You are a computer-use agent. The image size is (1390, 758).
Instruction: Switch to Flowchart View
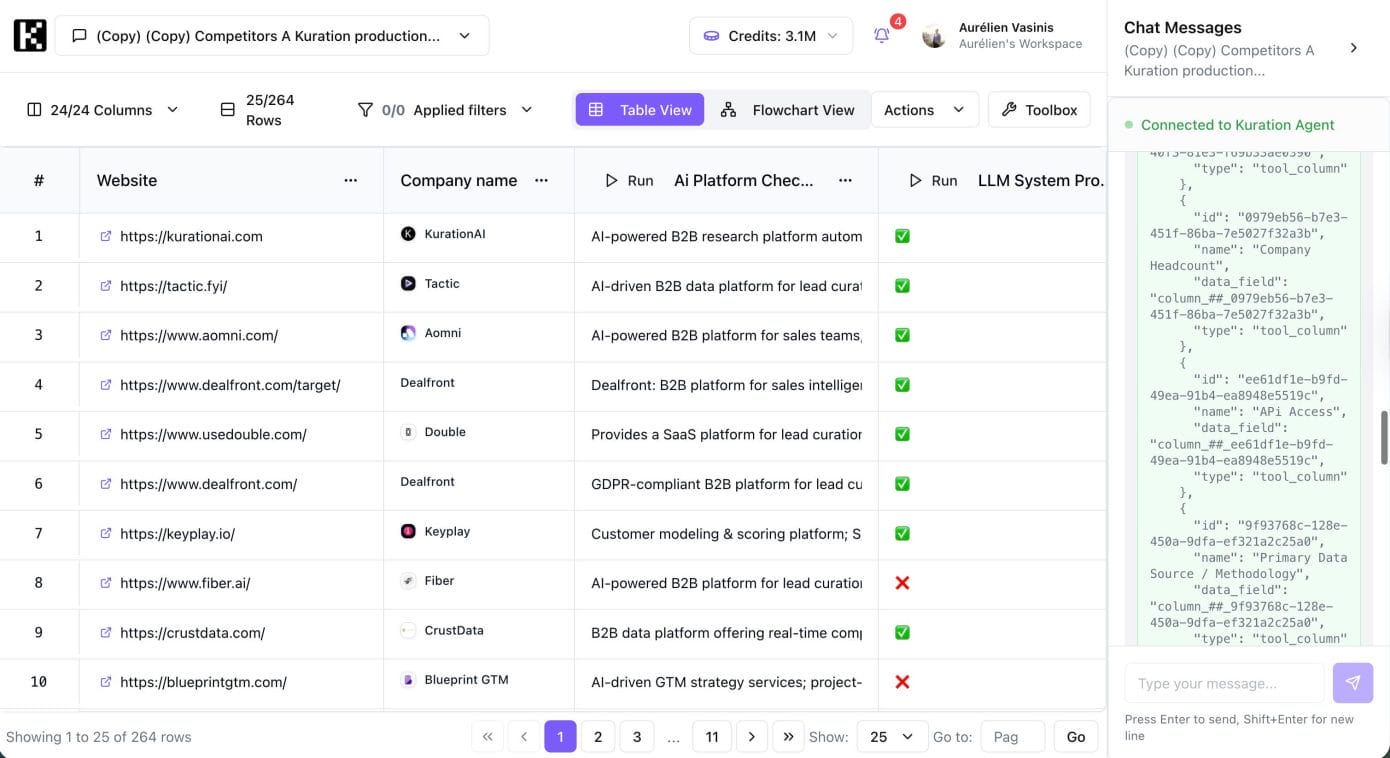pyautogui.click(x=787, y=110)
